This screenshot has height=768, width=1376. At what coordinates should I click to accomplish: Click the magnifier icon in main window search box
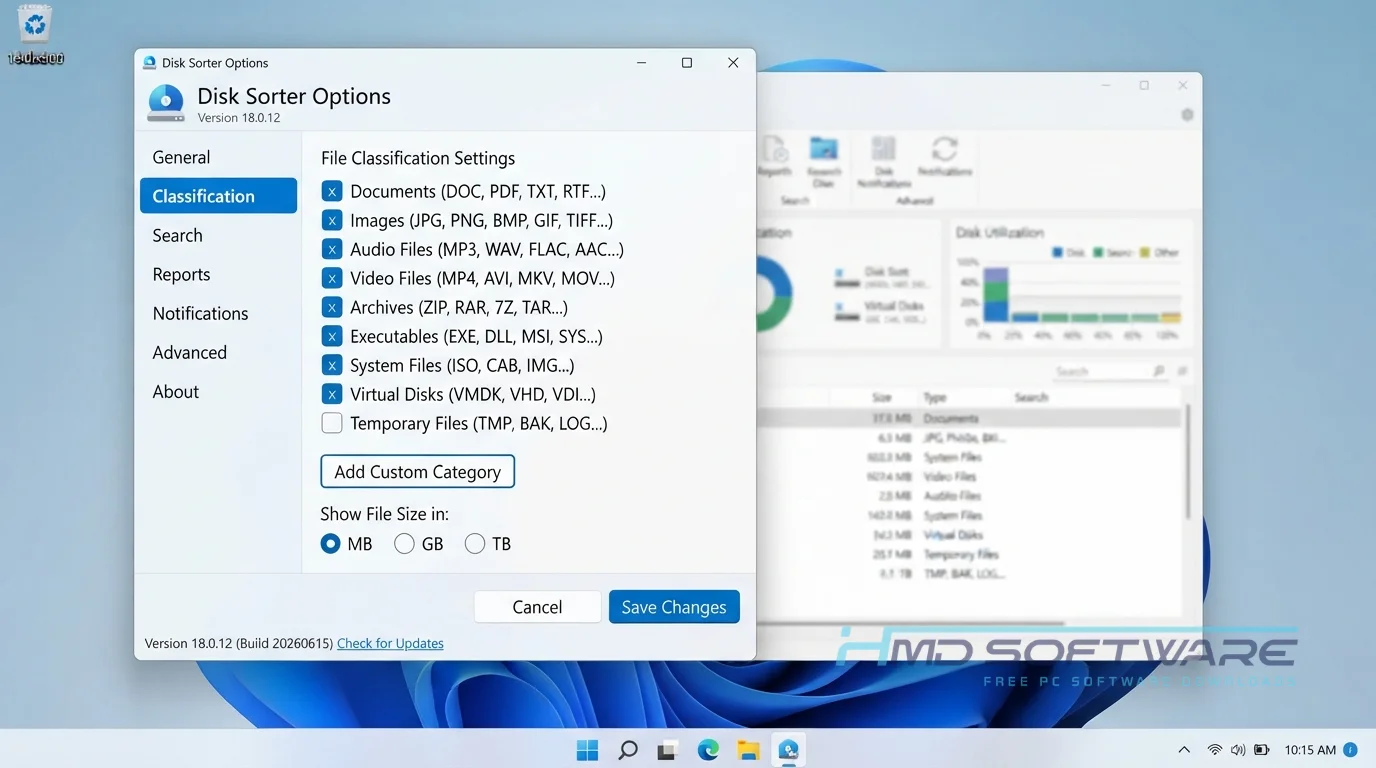(x=1159, y=371)
